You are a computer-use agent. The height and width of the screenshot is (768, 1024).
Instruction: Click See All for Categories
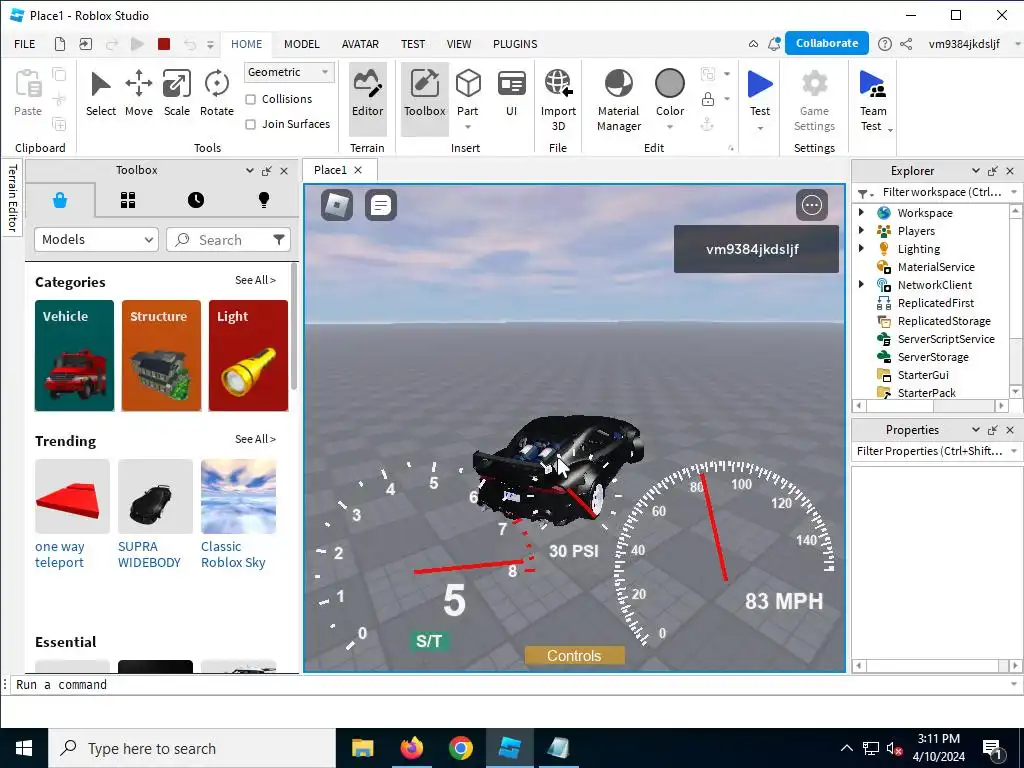[255, 280]
